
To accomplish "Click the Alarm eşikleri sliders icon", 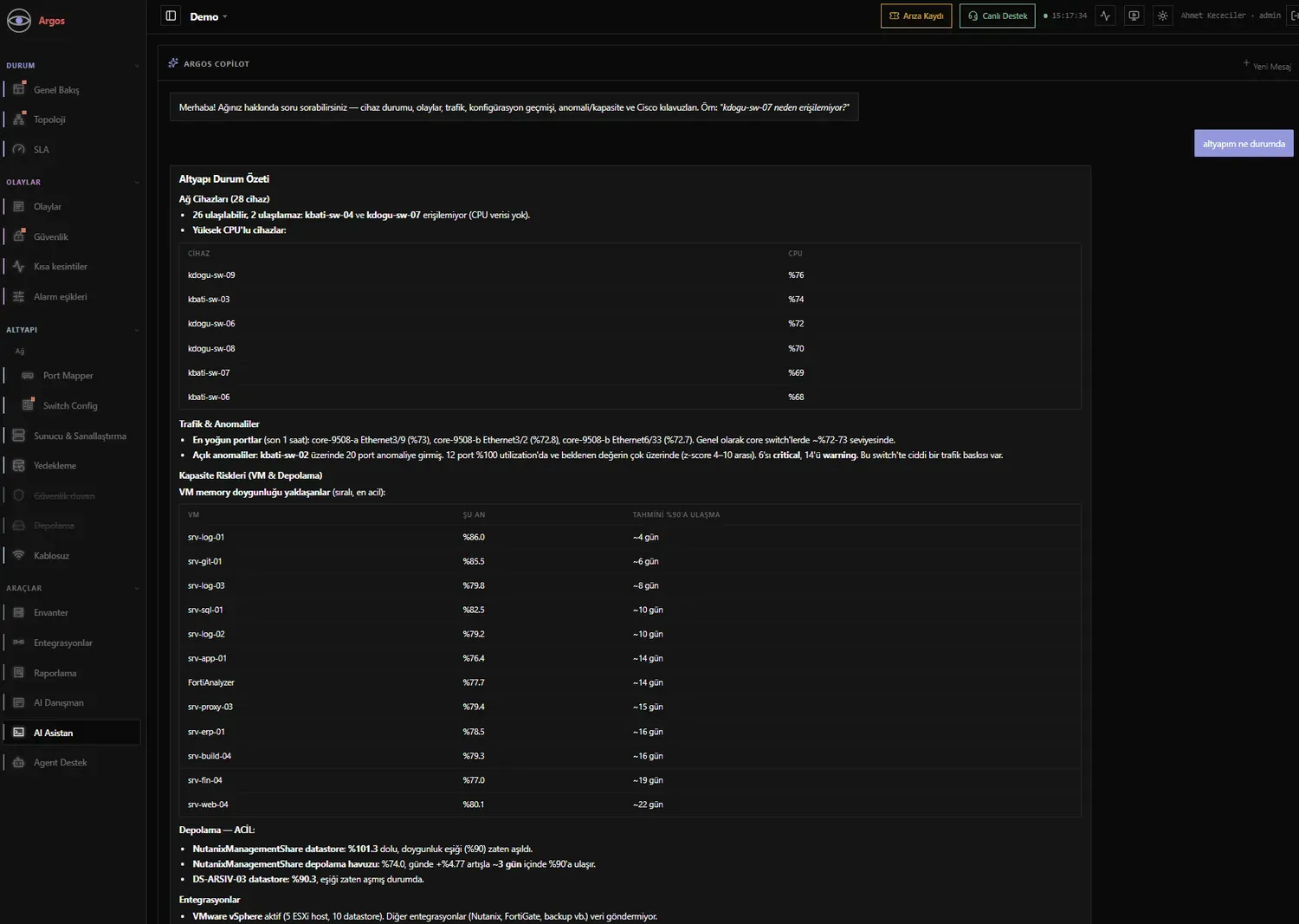I will click(19, 296).
